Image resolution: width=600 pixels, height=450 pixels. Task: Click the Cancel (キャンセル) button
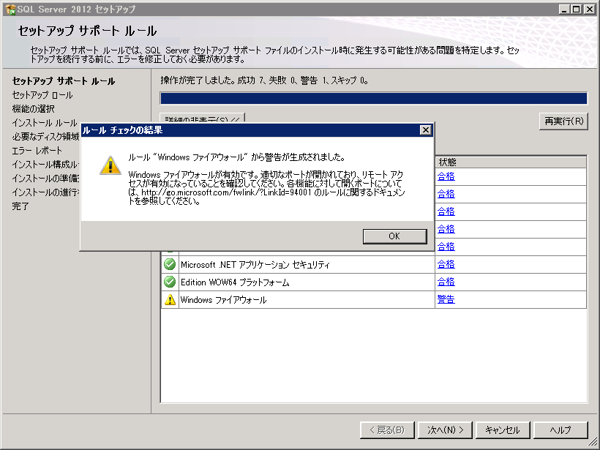click(x=503, y=430)
